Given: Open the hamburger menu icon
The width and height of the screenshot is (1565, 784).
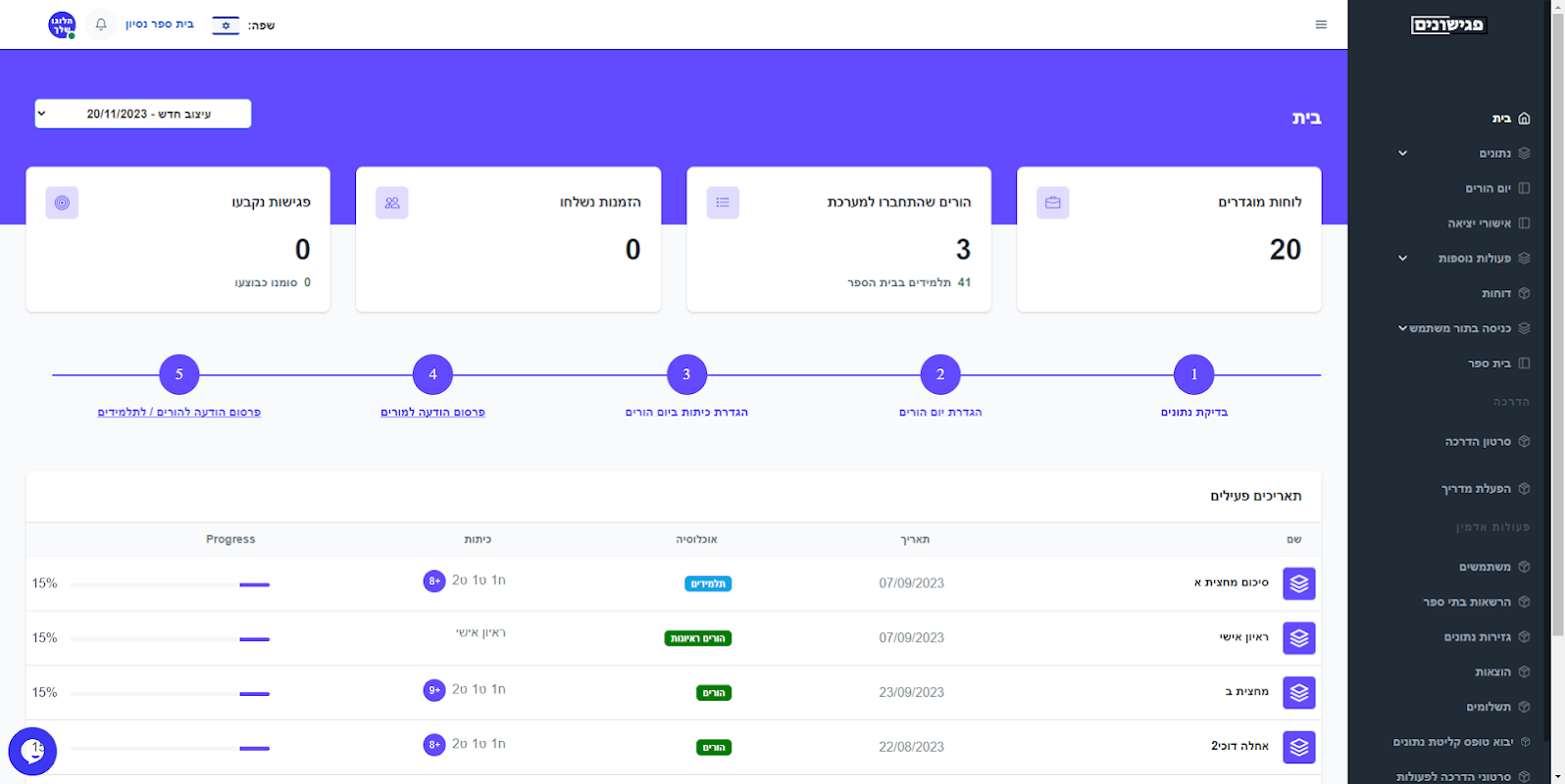Looking at the screenshot, I should (x=1321, y=24).
